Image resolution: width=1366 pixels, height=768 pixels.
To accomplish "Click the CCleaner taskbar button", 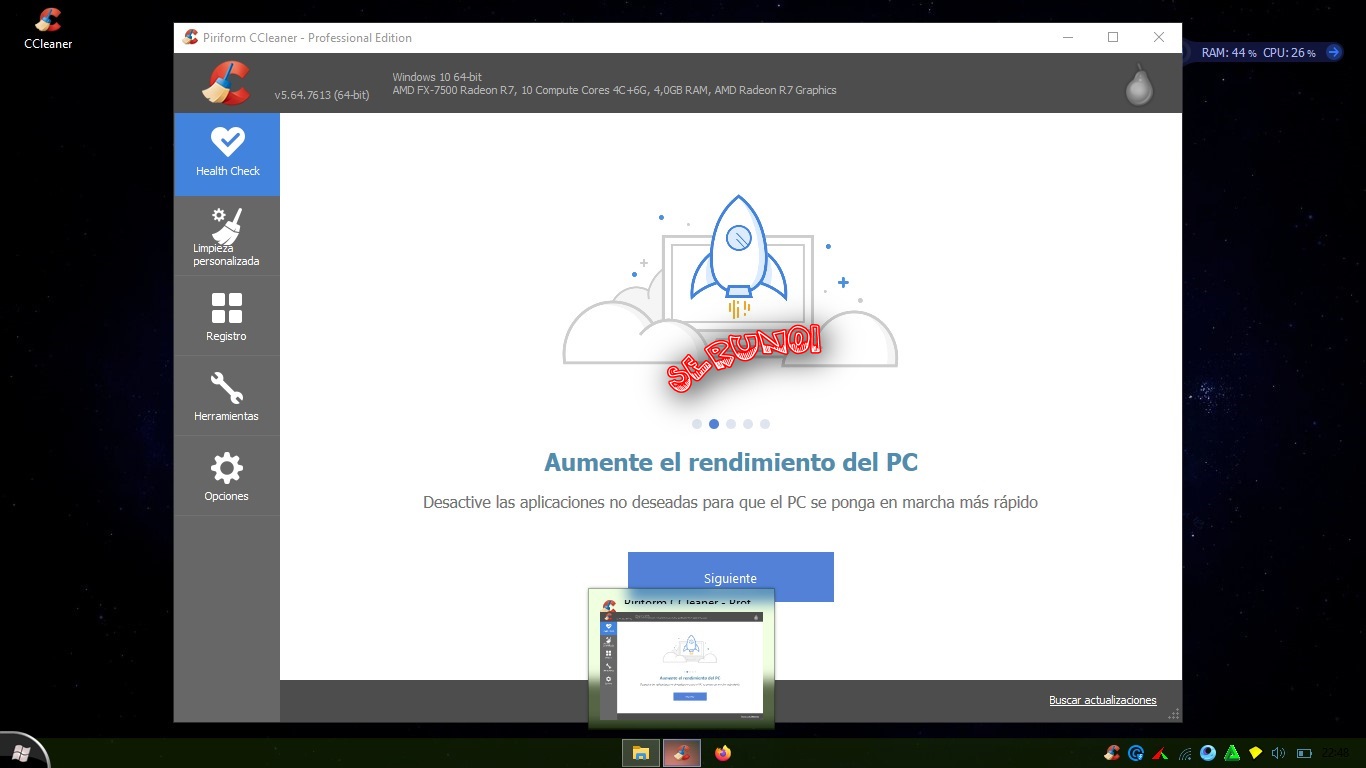I will [682, 753].
